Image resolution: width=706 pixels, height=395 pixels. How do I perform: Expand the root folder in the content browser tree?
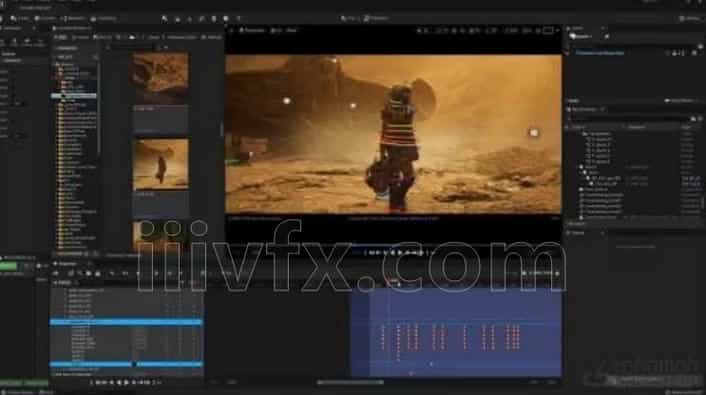pyautogui.click(x=57, y=64)
